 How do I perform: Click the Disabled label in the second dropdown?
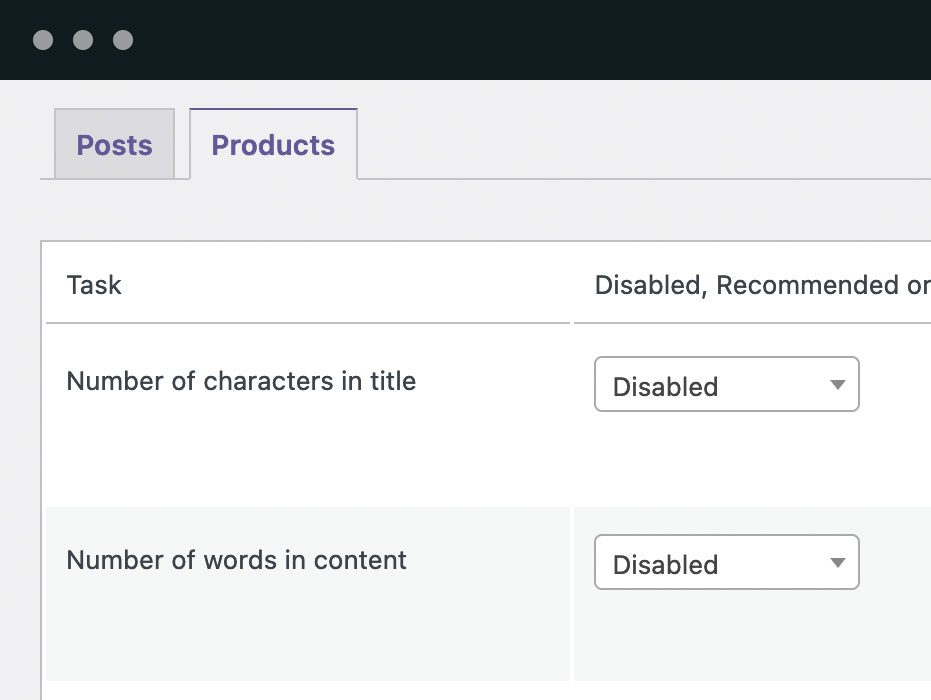[x=665, y=564]
